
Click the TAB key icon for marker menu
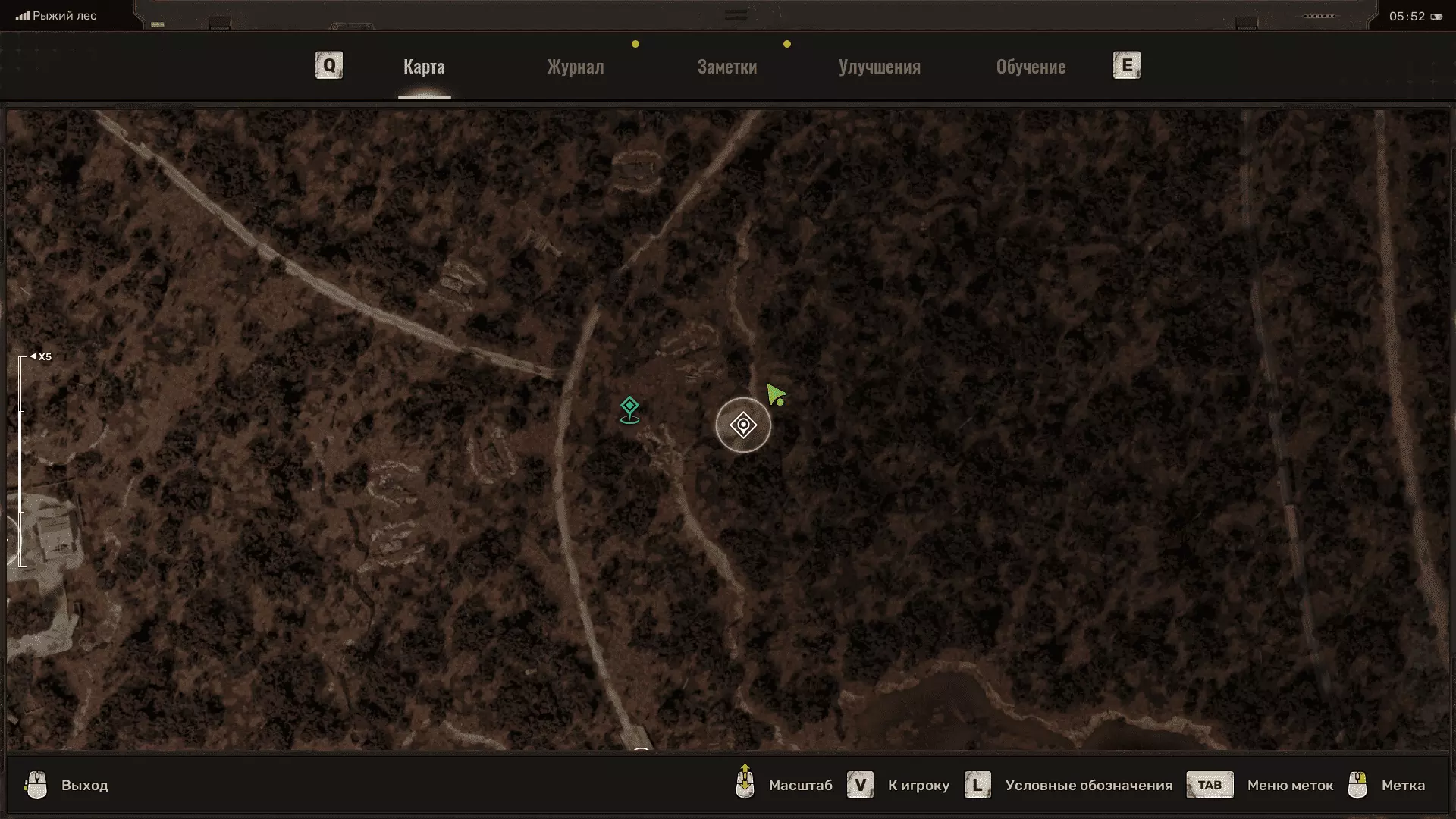(1210, 785)
